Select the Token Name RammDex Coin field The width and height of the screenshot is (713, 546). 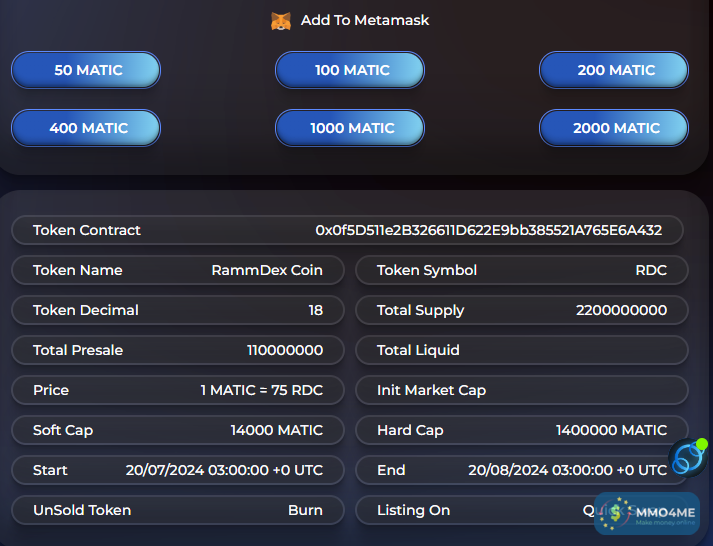point(178,270)
